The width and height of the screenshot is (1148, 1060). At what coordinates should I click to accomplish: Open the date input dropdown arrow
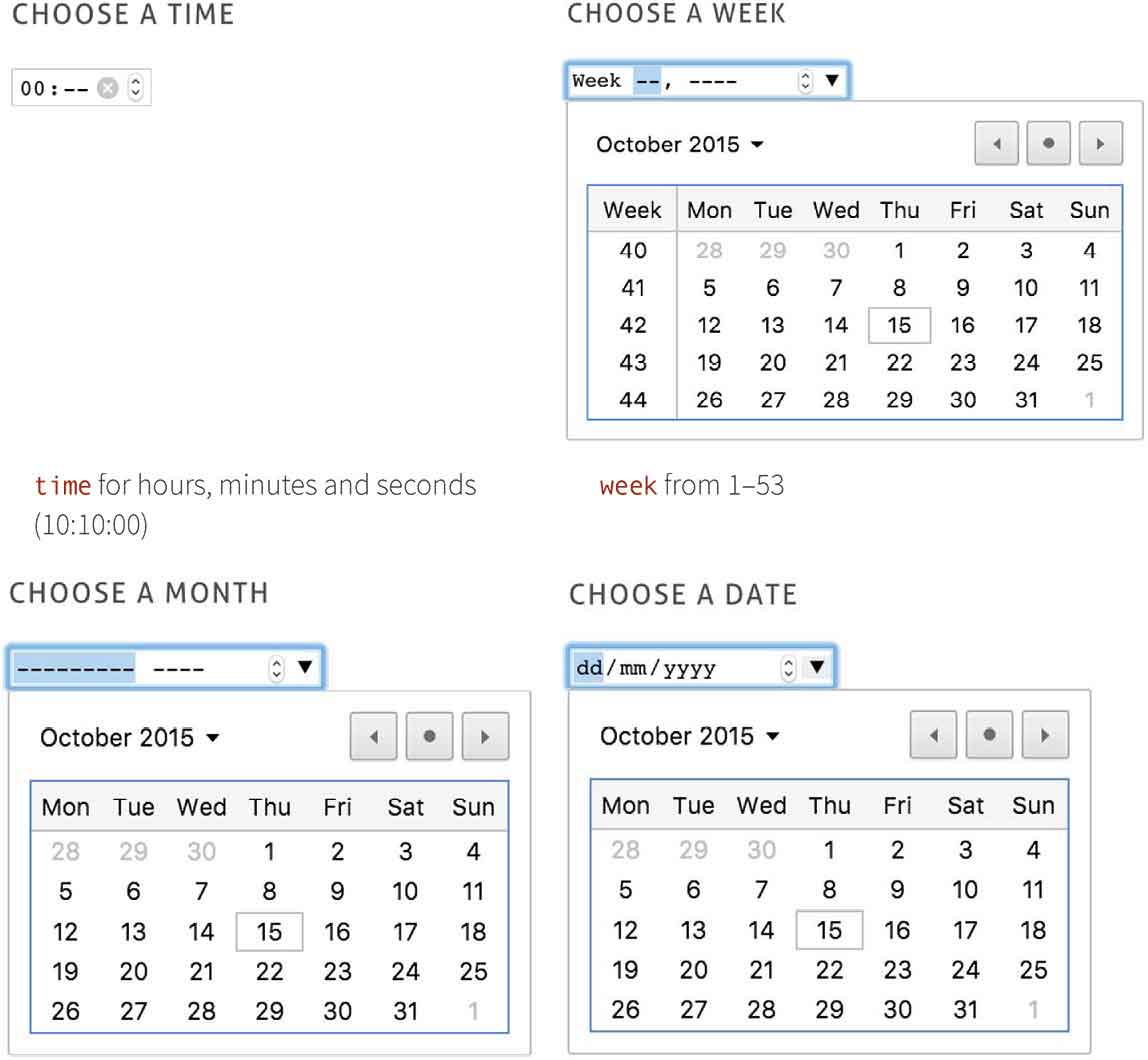[817, 667]
